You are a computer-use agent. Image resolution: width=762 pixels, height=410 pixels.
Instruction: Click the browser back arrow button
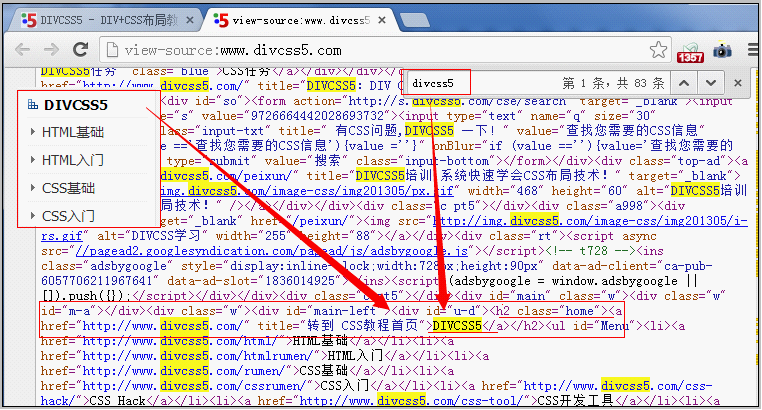pos(22,49)
